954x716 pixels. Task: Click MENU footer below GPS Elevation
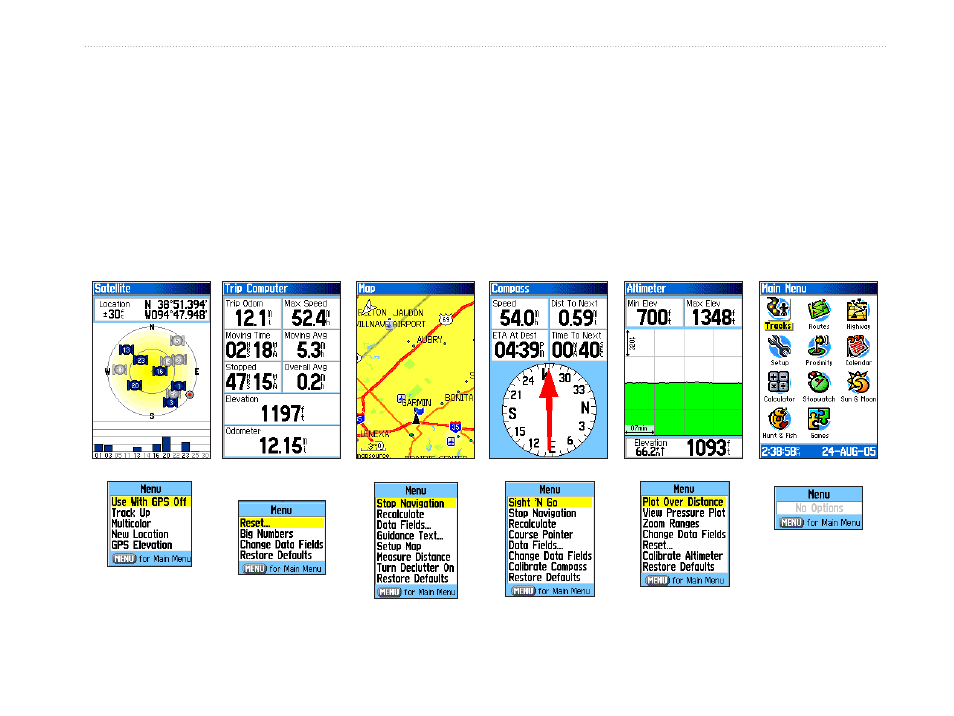click(x=150, y=558)
